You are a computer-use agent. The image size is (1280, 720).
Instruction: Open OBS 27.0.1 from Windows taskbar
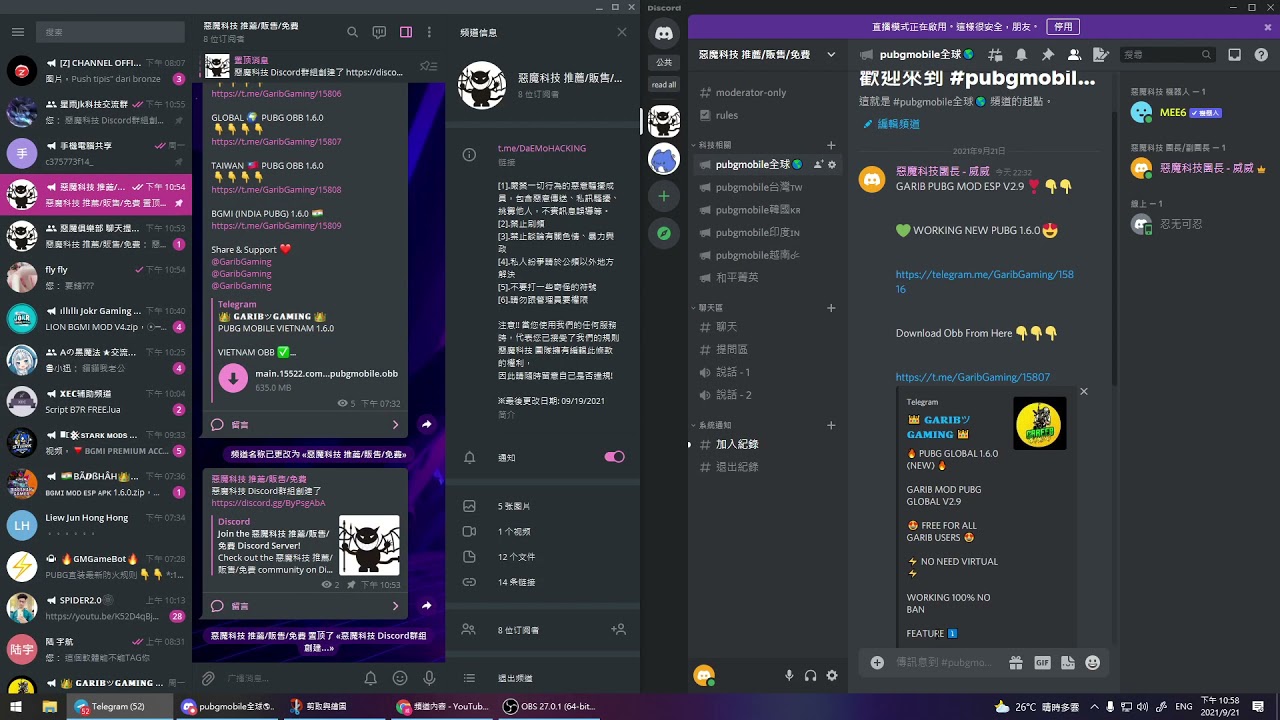(548, 706)
